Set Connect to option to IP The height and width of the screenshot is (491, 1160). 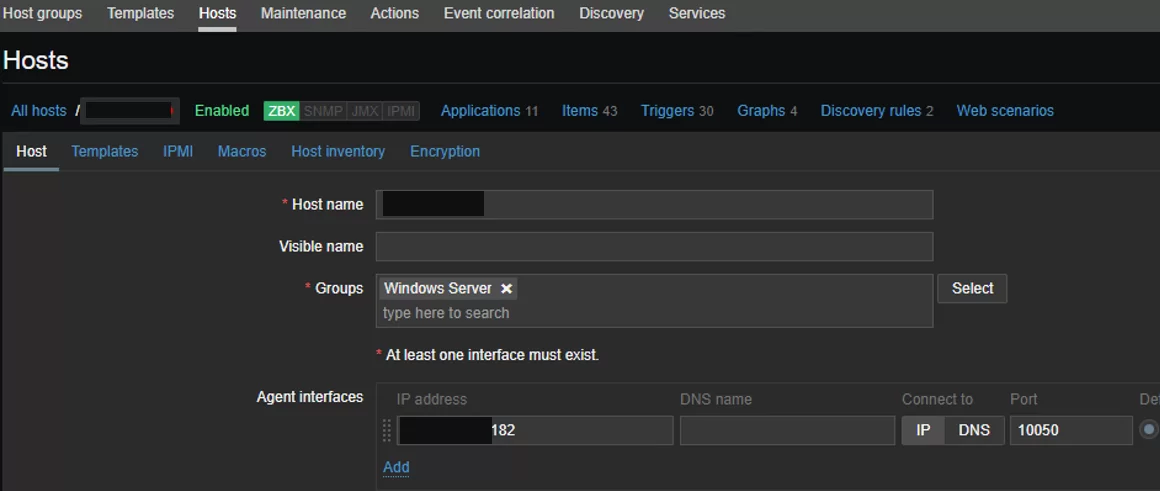[923, 430]
